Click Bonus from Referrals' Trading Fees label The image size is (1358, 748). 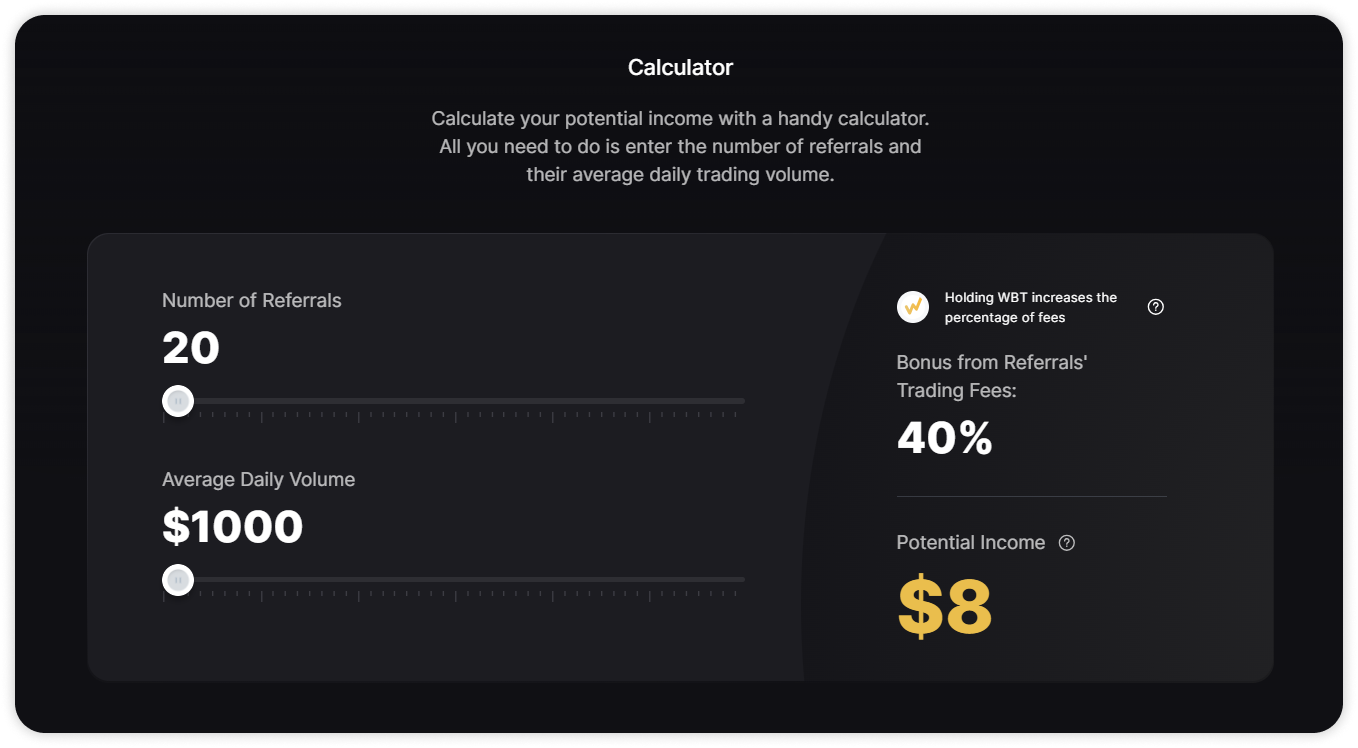tap(992, 376)
